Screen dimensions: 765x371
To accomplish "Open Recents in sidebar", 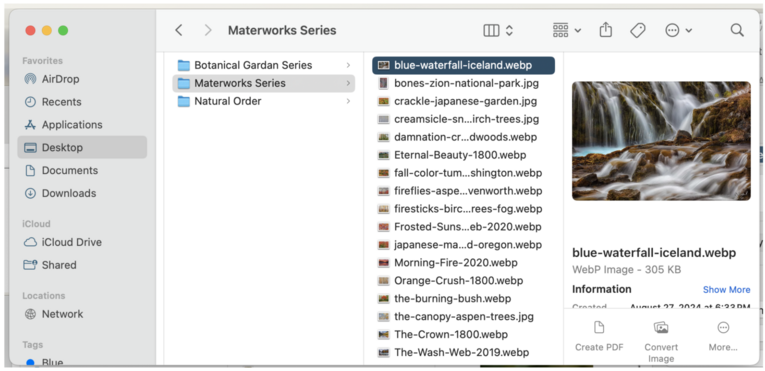I will pyautogui.click(x=82, y=102).
